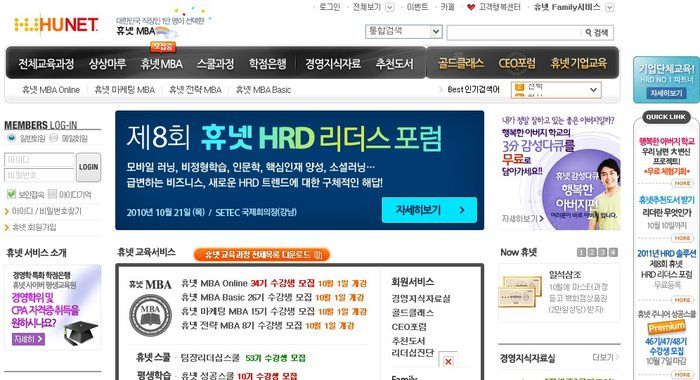Open the 학점은행 menu

click(267, 64)
